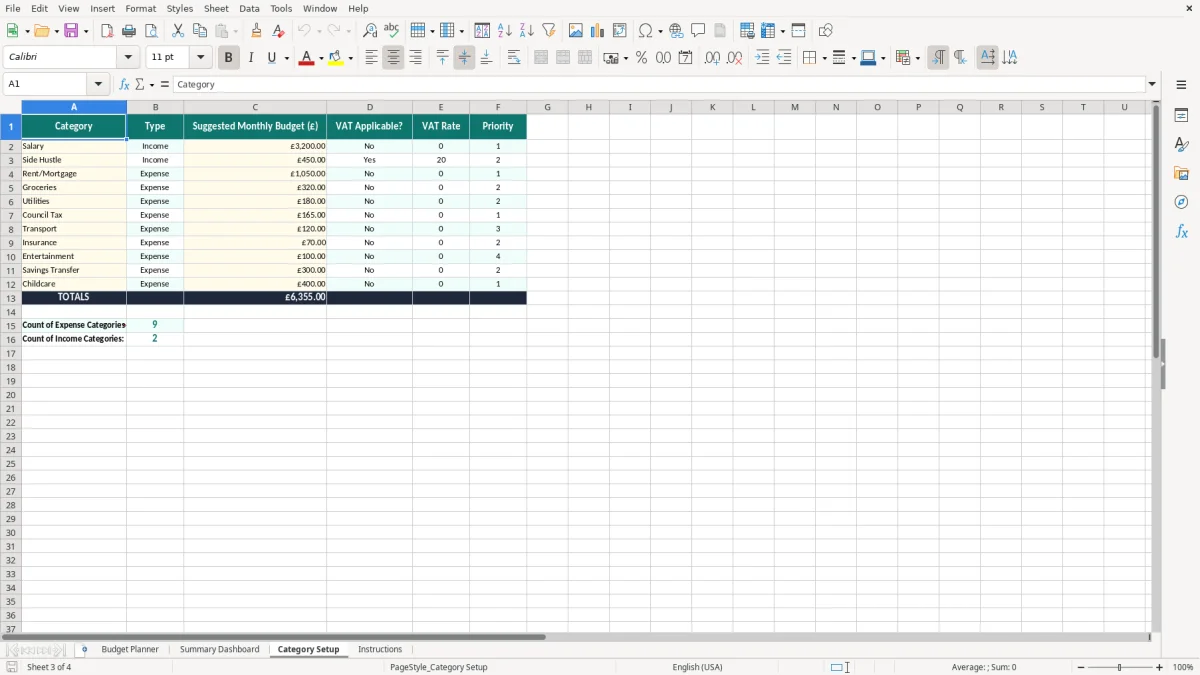
Task: Open Underline style dropdown arrow
Action: click(286, 58)
